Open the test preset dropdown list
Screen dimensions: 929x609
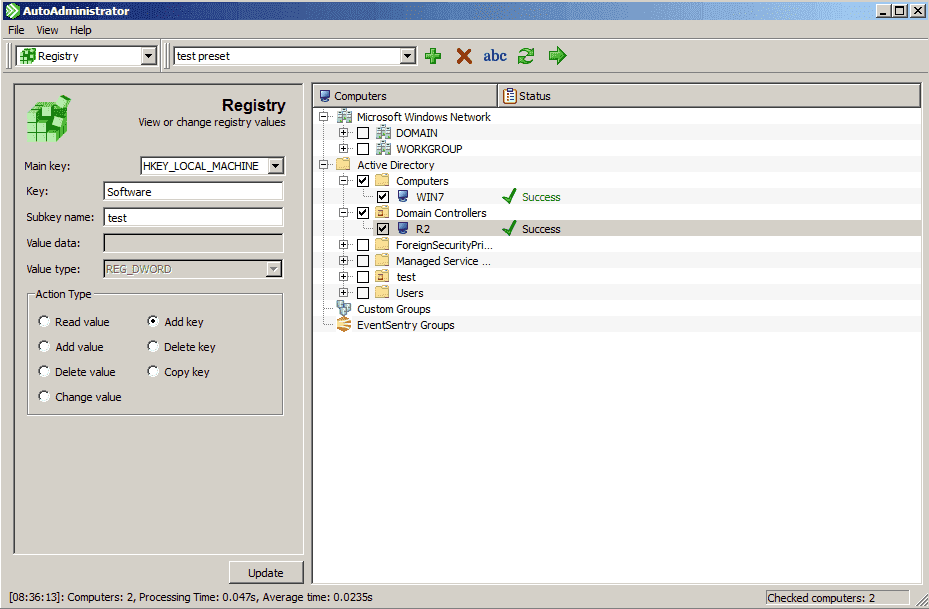407,56
